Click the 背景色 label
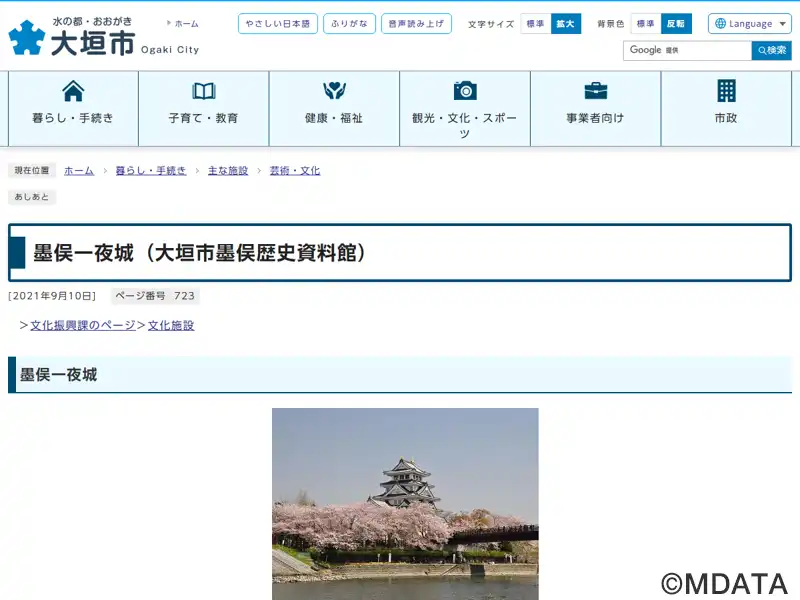The width and height of the screenshot is (800, 600). [611, 24]
